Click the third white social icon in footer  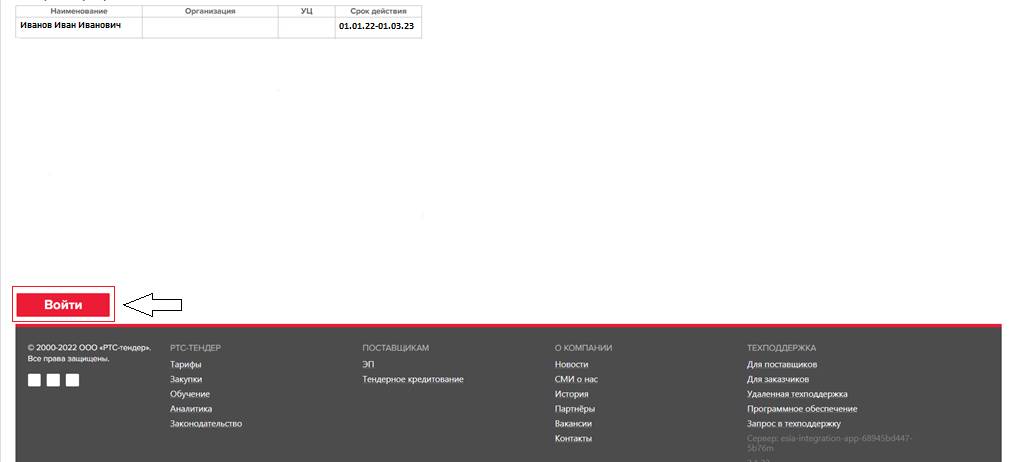(72, 380)
